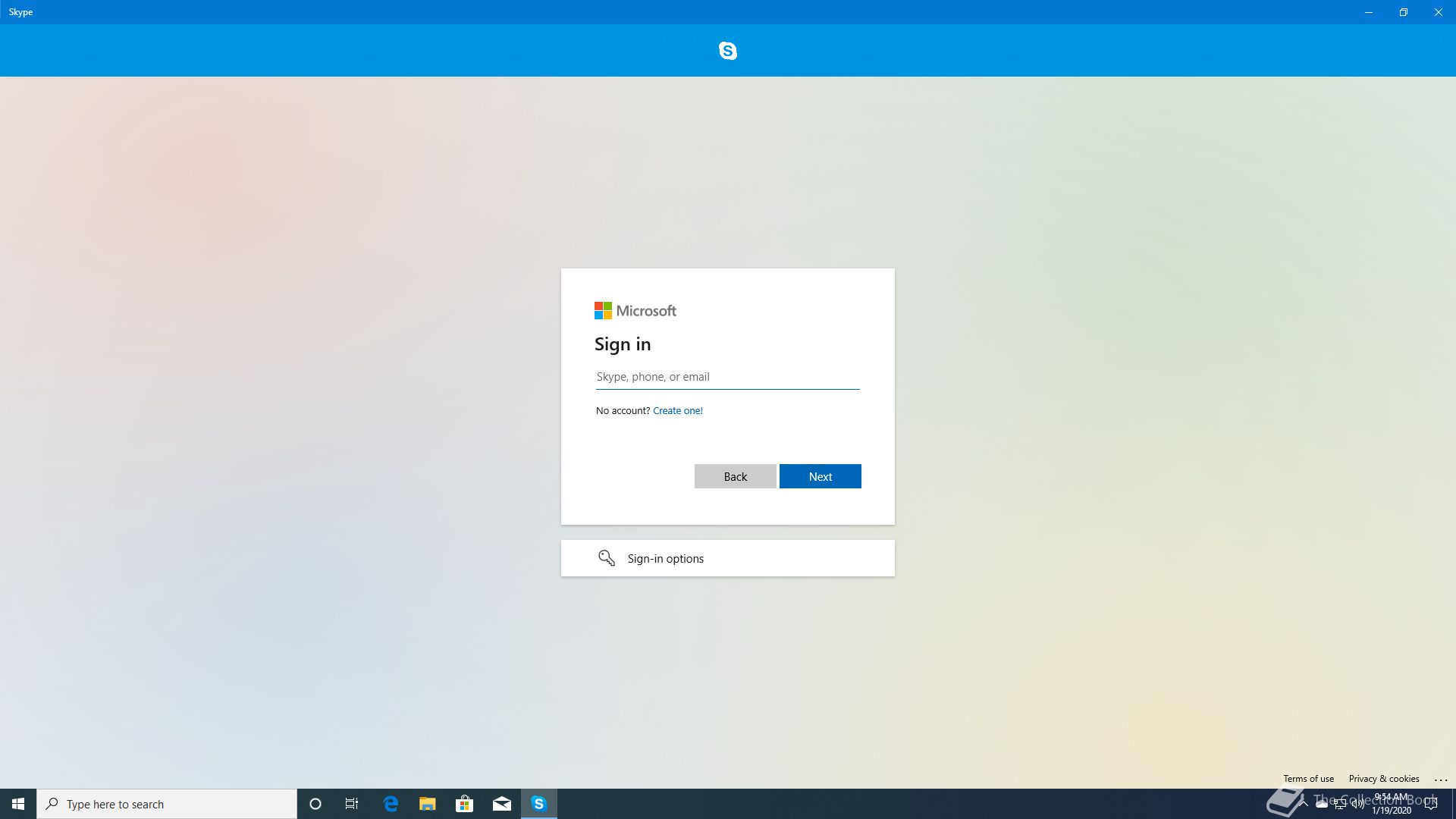
Task: Open the Privacy & cookies link
Action: [x=1384, y=779]
